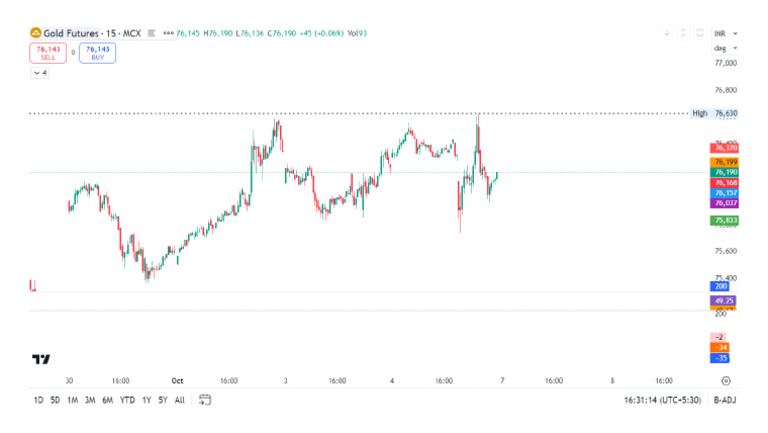Click the flag icon beside MCX
Viewport: 768px width, 433px height.
151,33
